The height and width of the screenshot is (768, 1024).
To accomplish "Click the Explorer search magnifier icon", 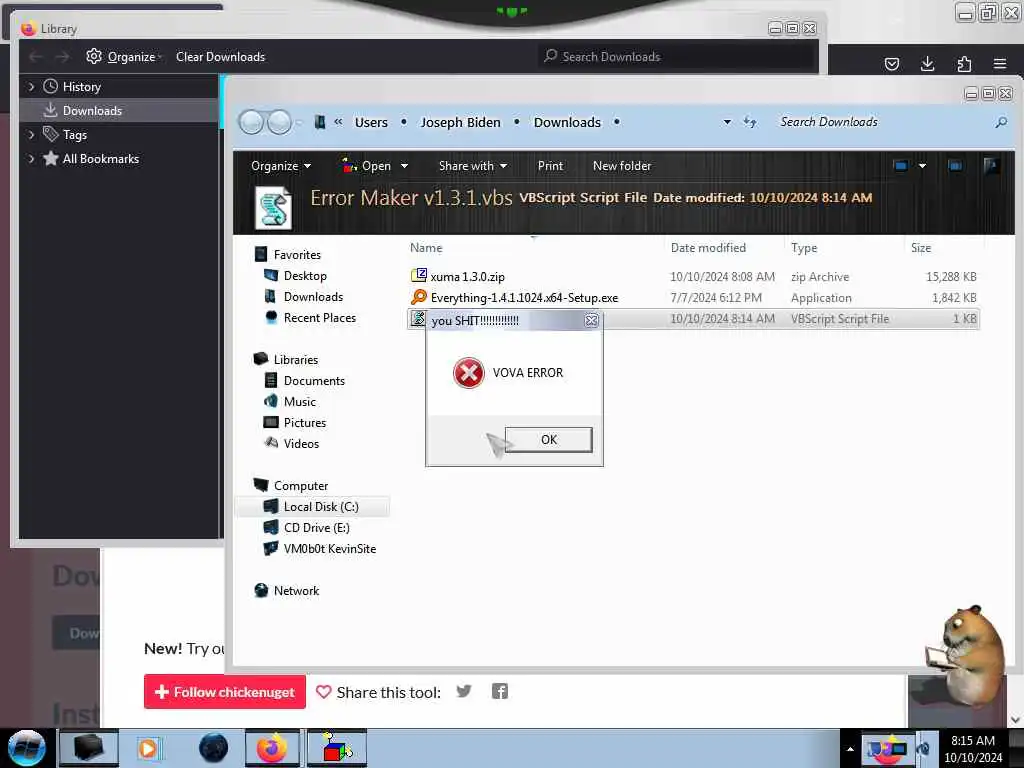I will (x=1000, y=122).
